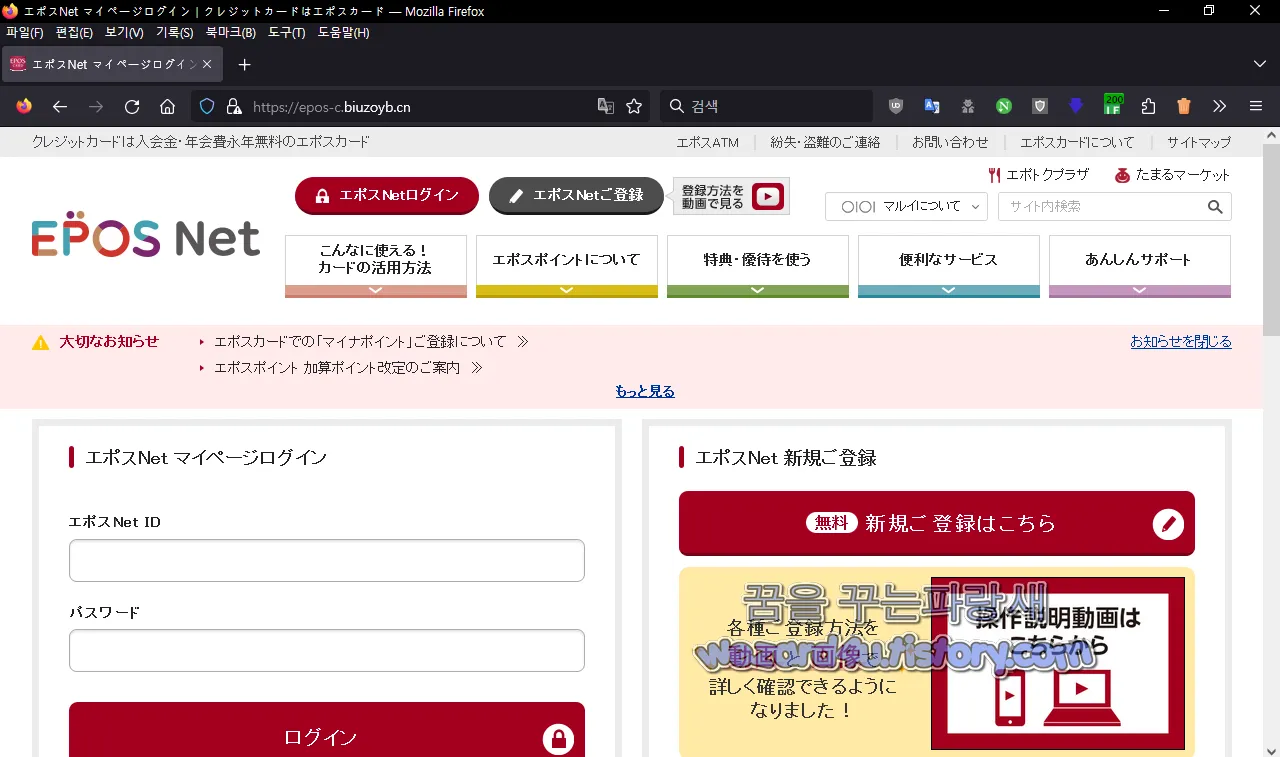
Task: Open the extensions puzzle piece icon
Action: [x=1148, y=106]
